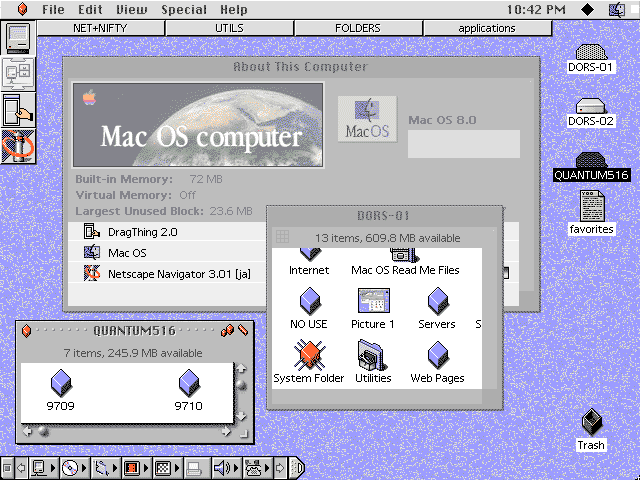The height and width of the screenshot is (480, 640).
Task: Select the DORS-01 disk on desktop
Action: pos(591,58)
